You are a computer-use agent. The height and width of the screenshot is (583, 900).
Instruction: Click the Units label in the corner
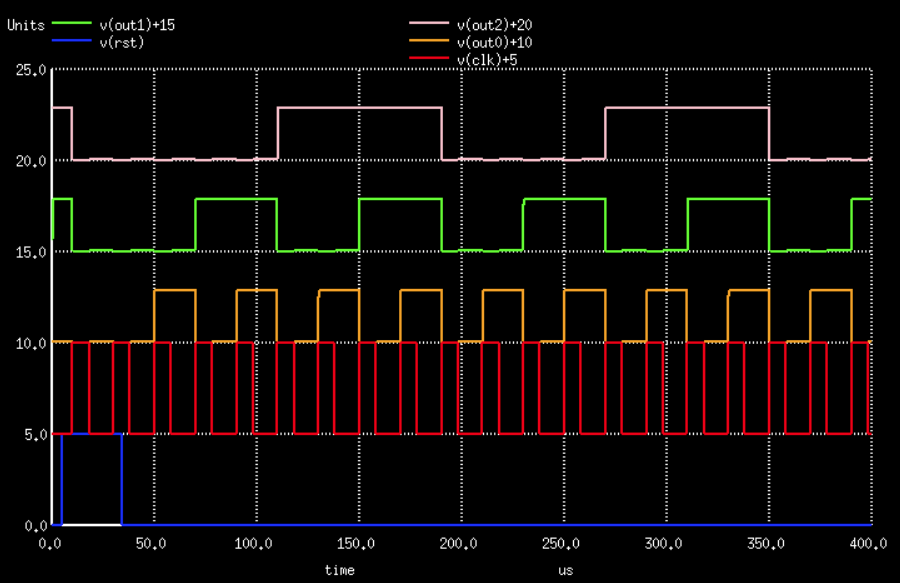(26, 25)
